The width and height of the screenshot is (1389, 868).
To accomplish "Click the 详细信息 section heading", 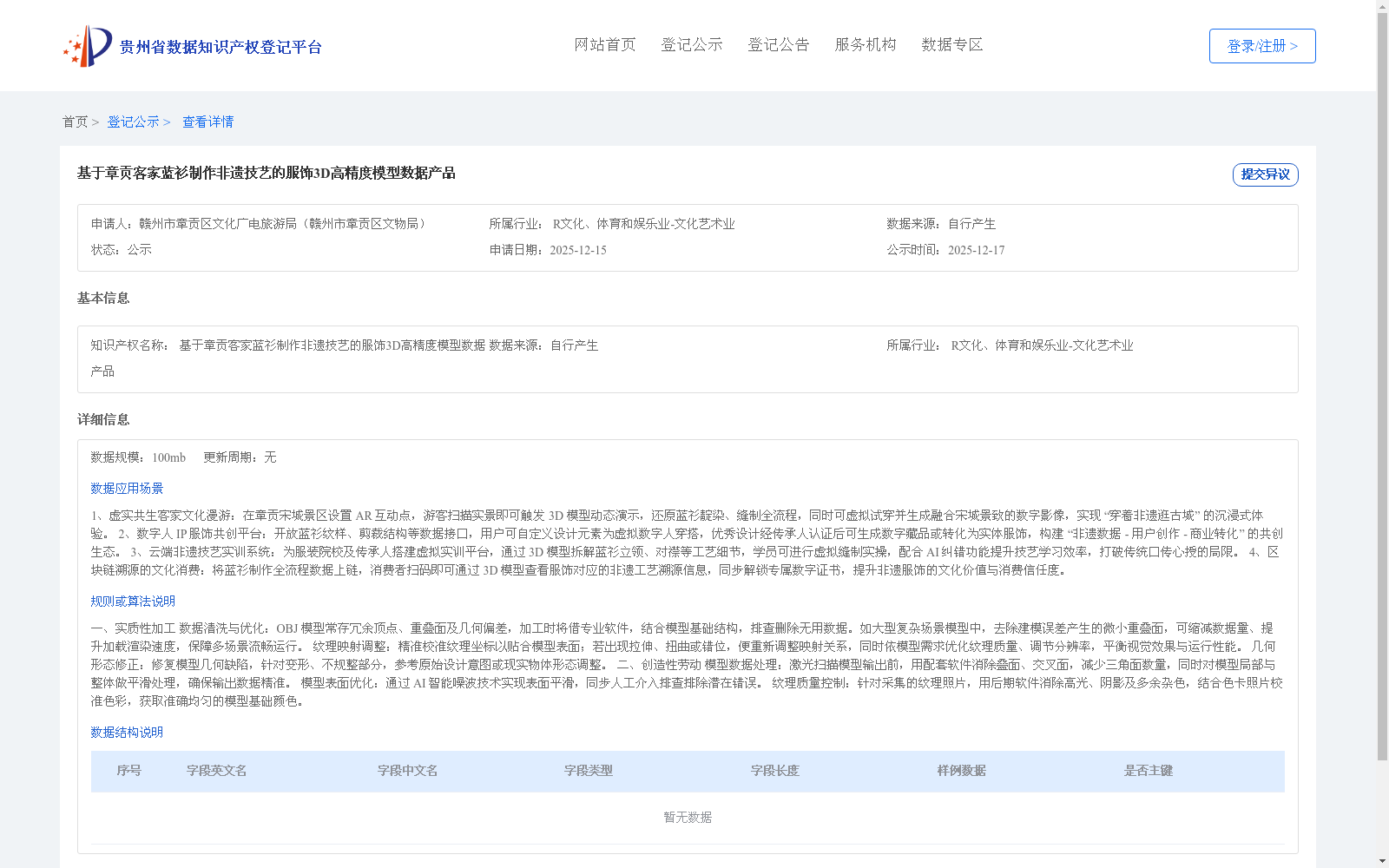I will pos(103,419).
